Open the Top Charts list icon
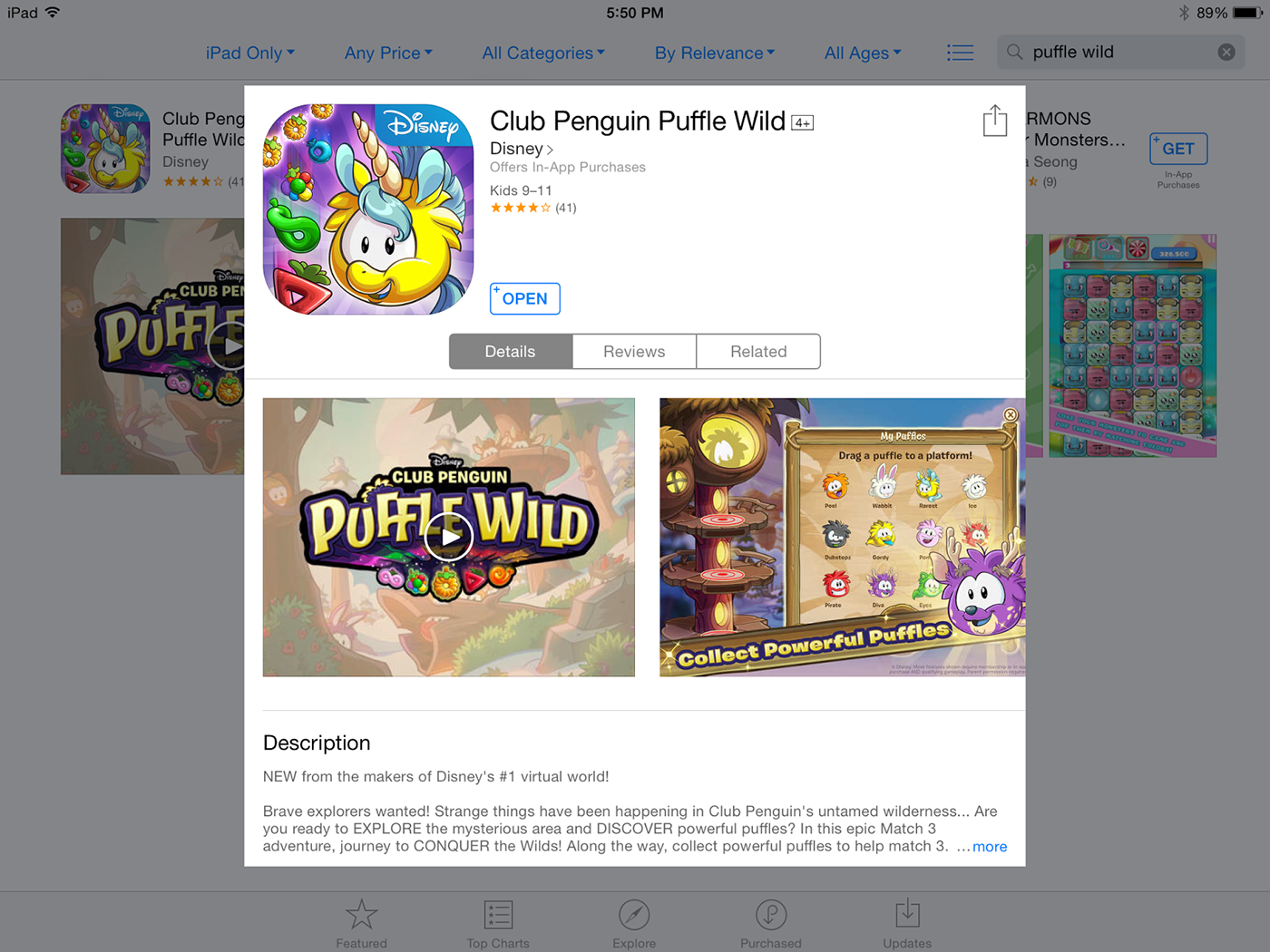Image resolution: width=1270 pixels, height=952 pixels. (x=498, y=915)
